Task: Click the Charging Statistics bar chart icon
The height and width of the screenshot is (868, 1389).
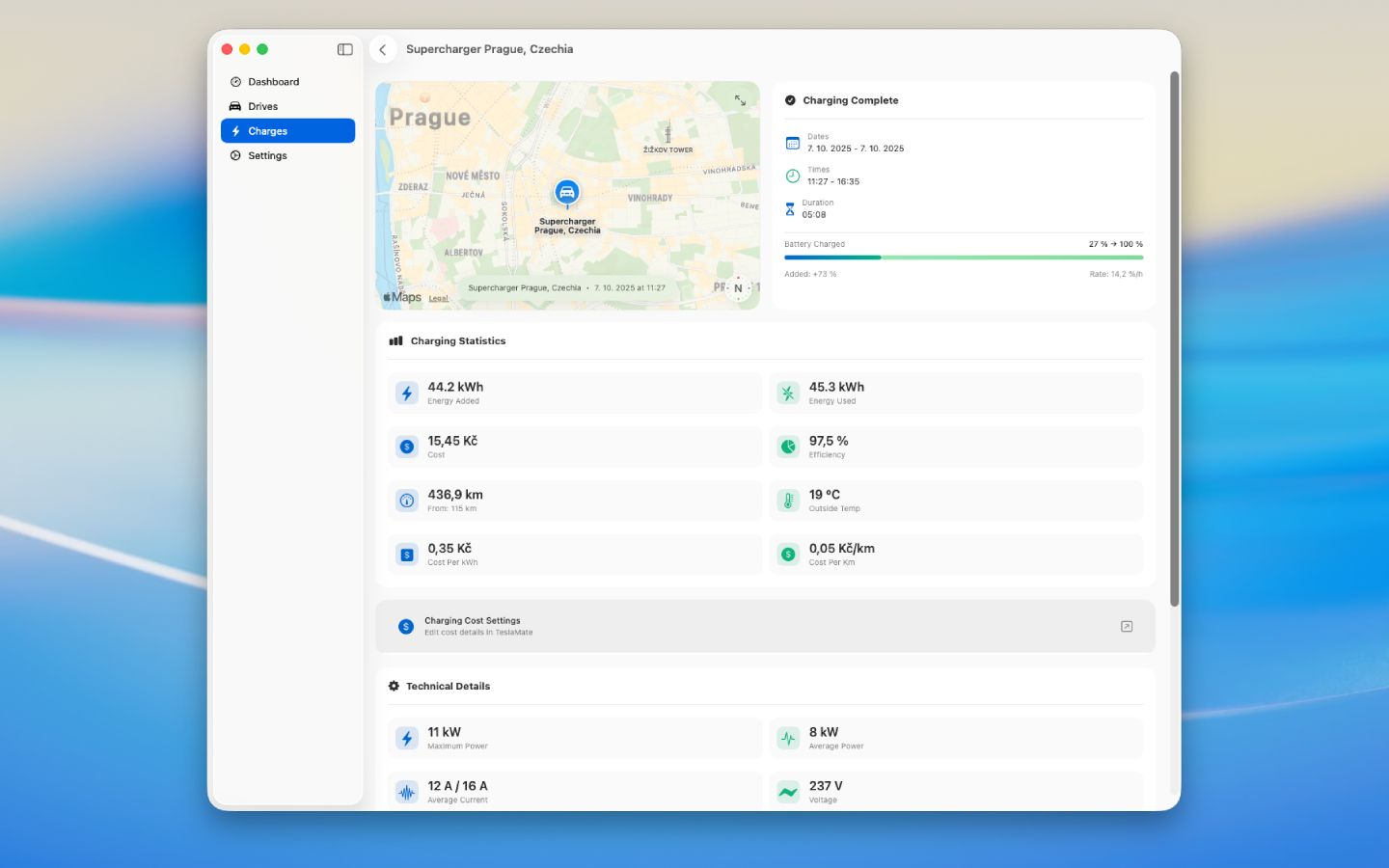Action: pyautogui.click(x=395, y=340)
